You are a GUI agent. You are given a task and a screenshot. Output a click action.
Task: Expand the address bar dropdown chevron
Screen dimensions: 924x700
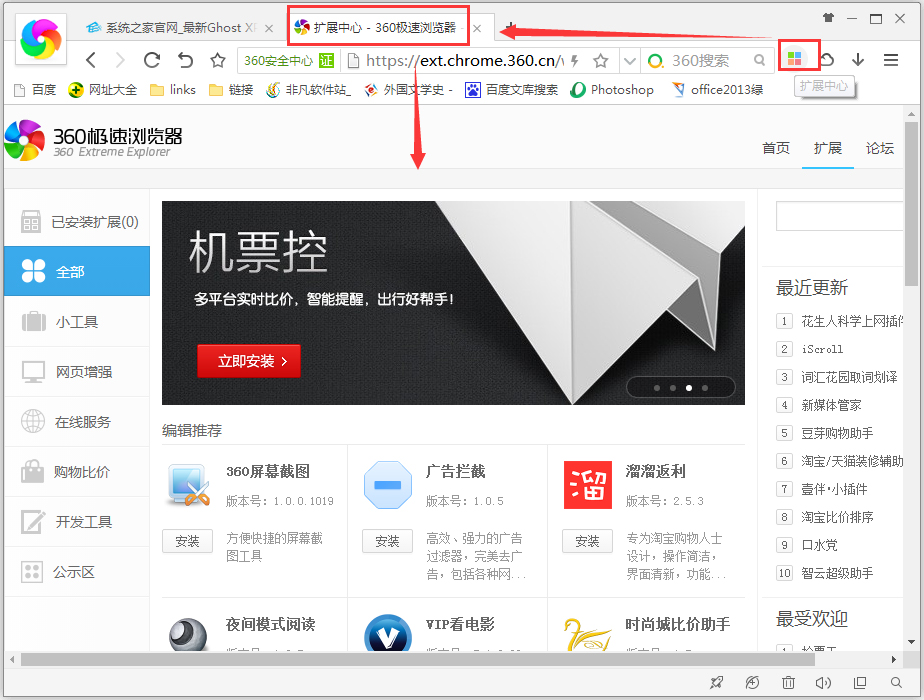[629, 61]
